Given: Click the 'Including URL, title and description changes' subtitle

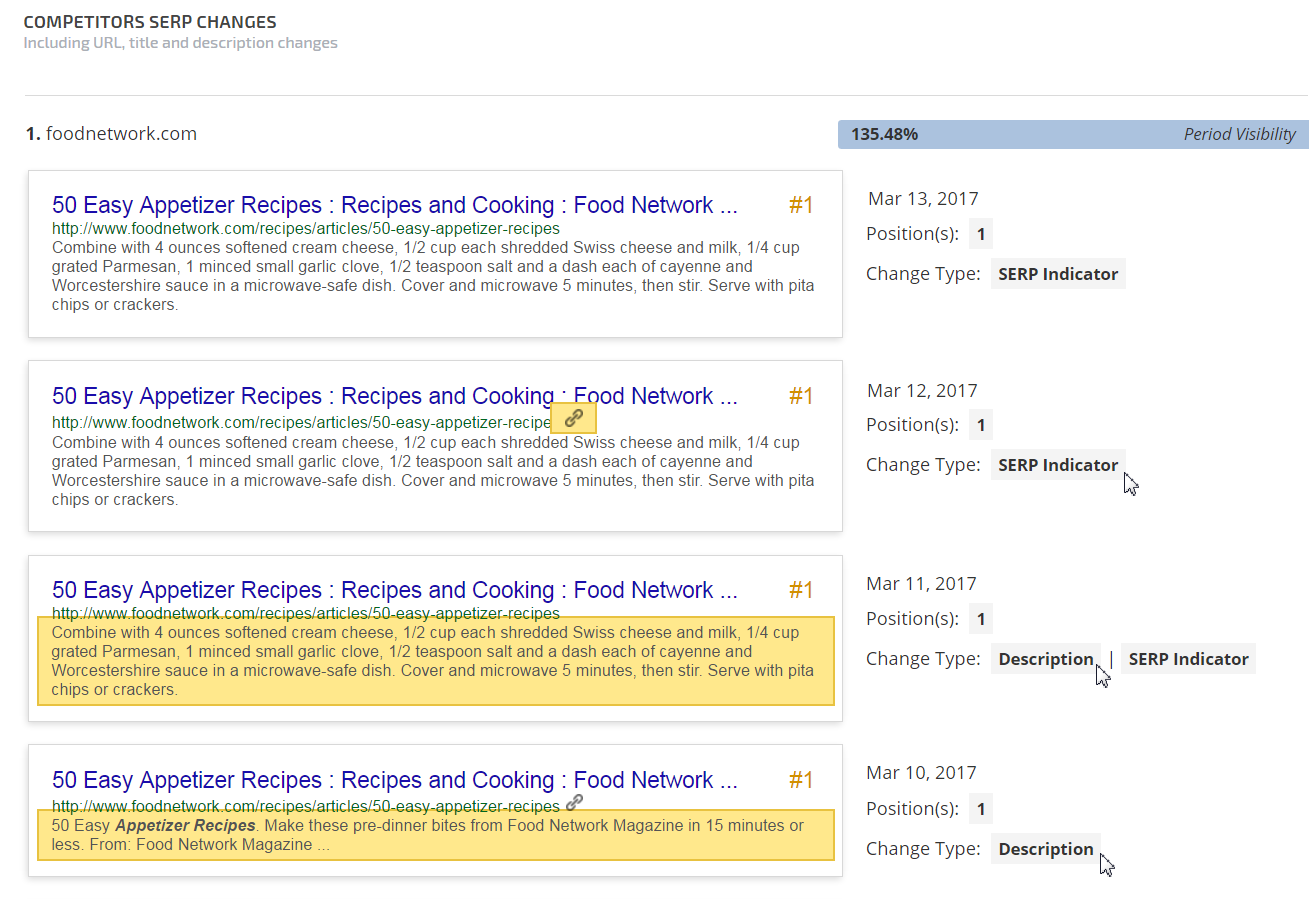Looking at the screenshot, I should click(x=181, y=43).
